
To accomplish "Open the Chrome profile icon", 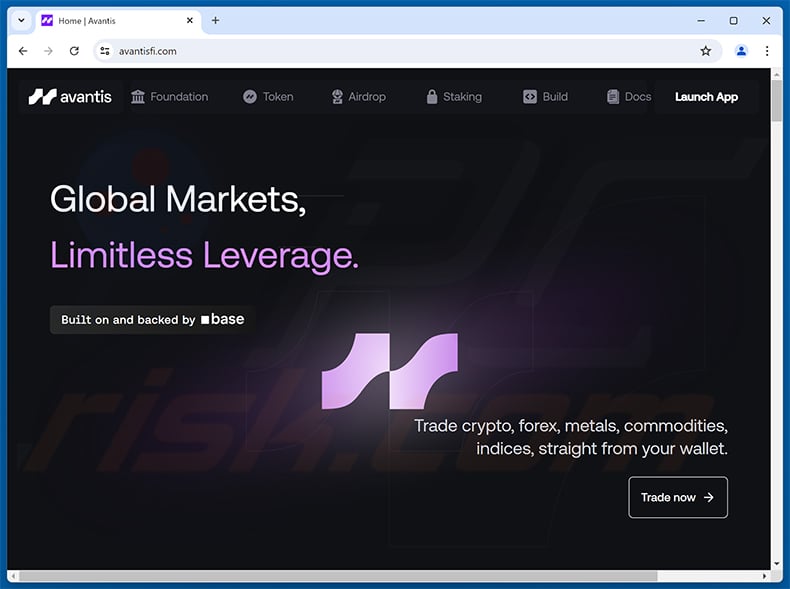I will pyautogui.click(x=741, y=51).
